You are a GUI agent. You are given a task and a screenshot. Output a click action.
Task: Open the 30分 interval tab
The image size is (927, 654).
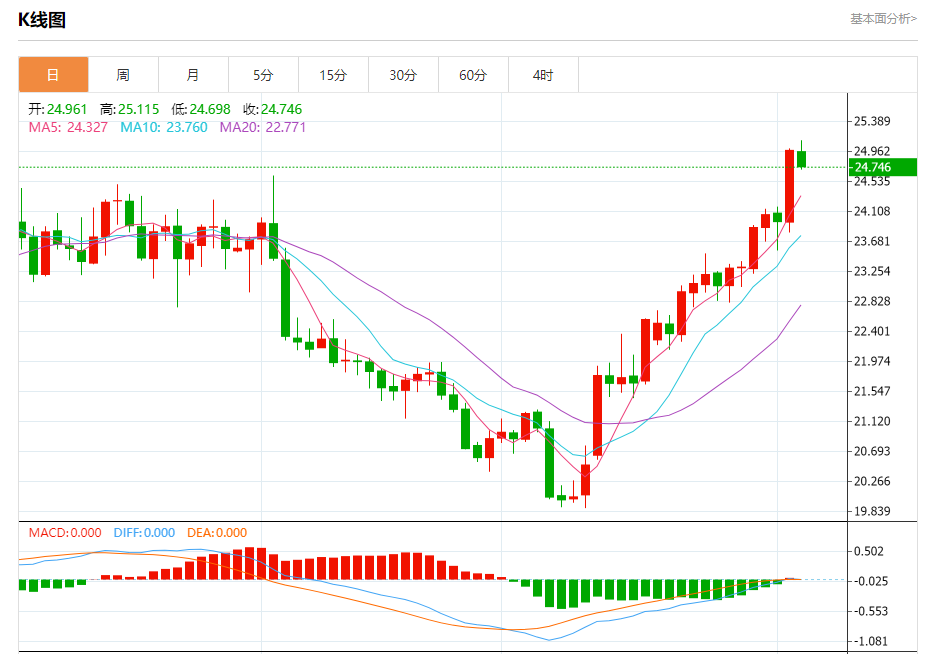coord(403,75)
